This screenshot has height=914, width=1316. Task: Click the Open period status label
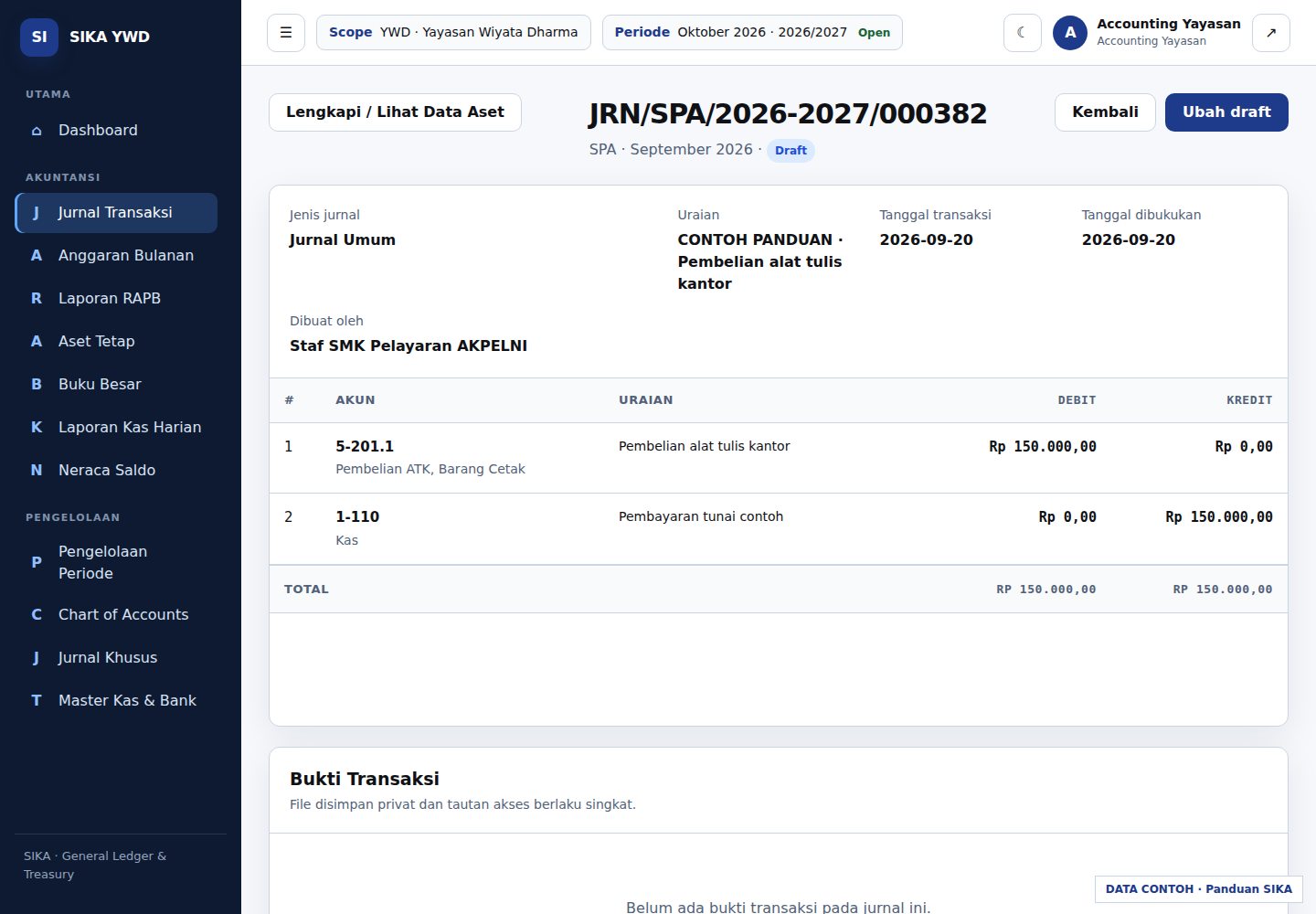click(874, 33)
